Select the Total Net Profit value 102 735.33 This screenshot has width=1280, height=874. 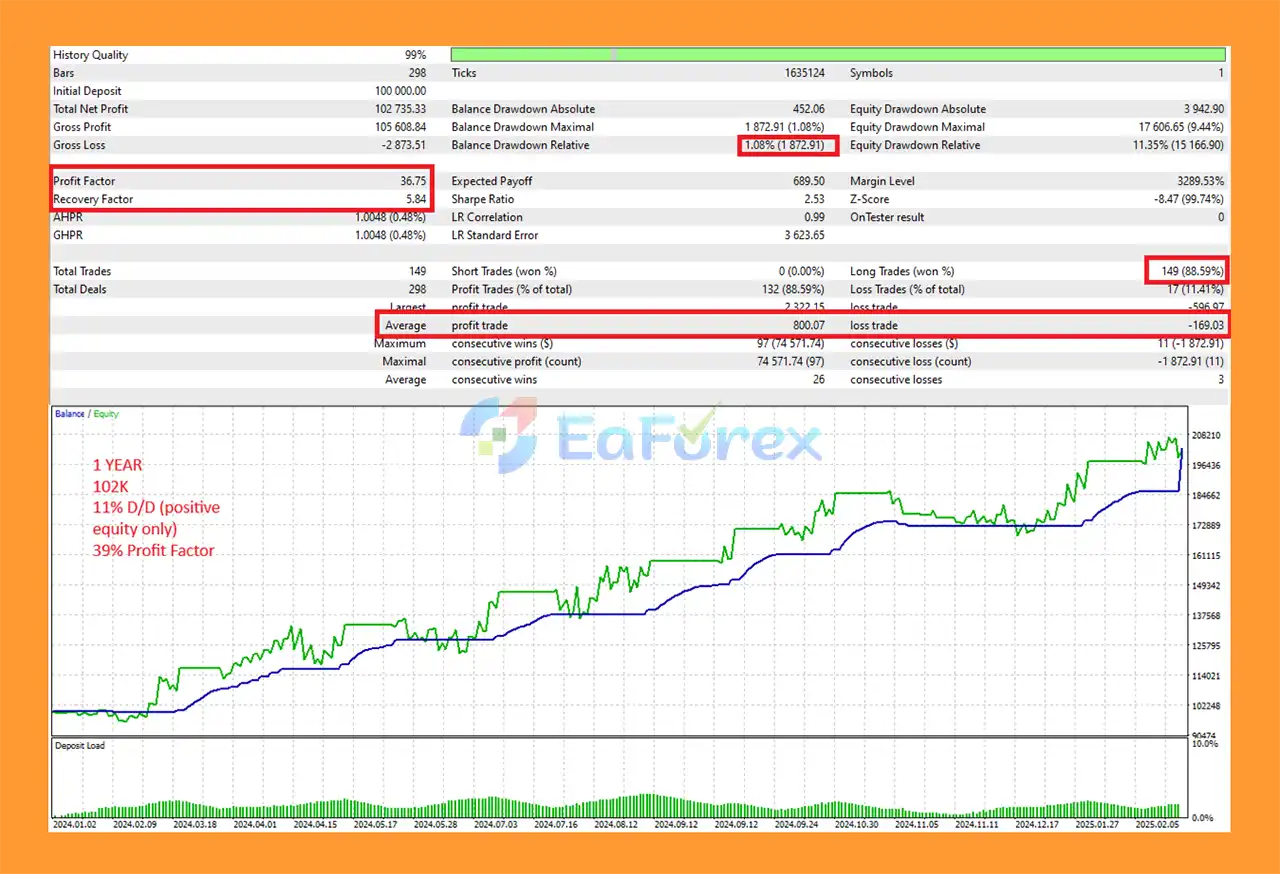click(400, 109)
